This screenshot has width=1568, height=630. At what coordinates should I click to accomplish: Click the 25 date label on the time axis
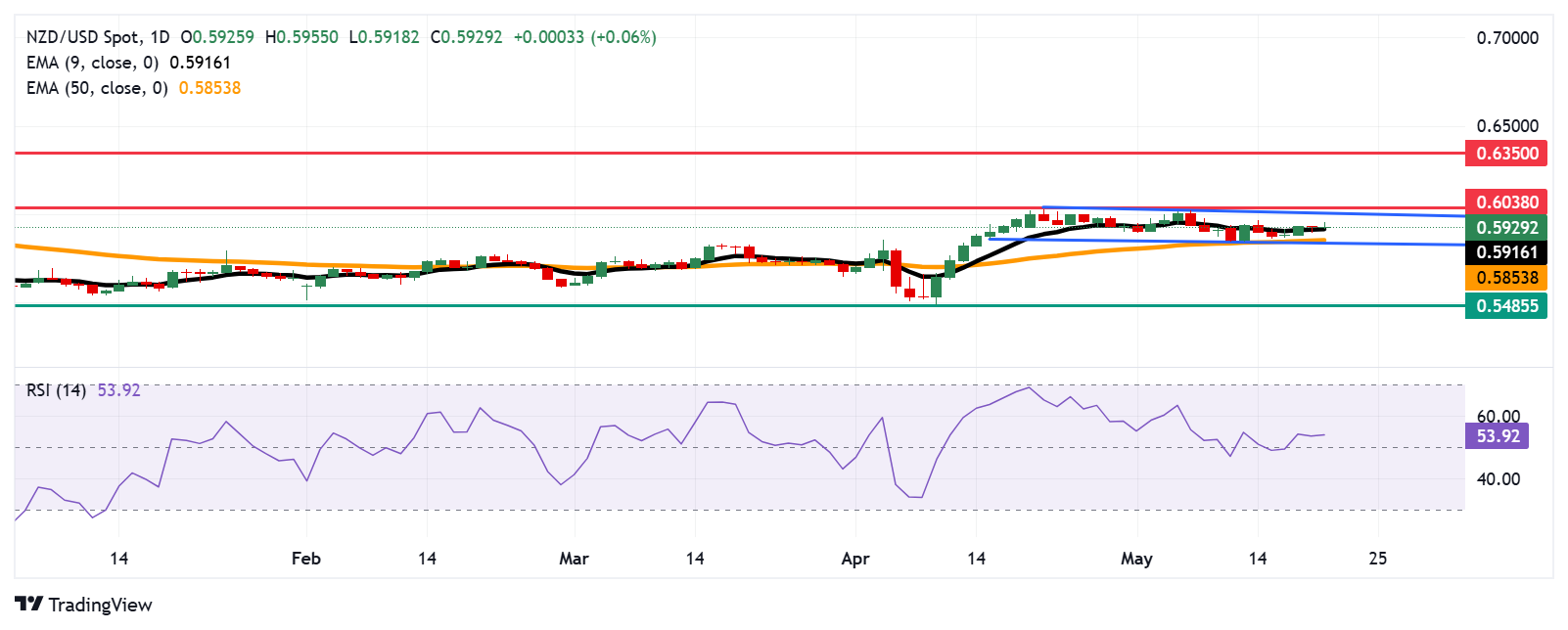pos(1377,559)
